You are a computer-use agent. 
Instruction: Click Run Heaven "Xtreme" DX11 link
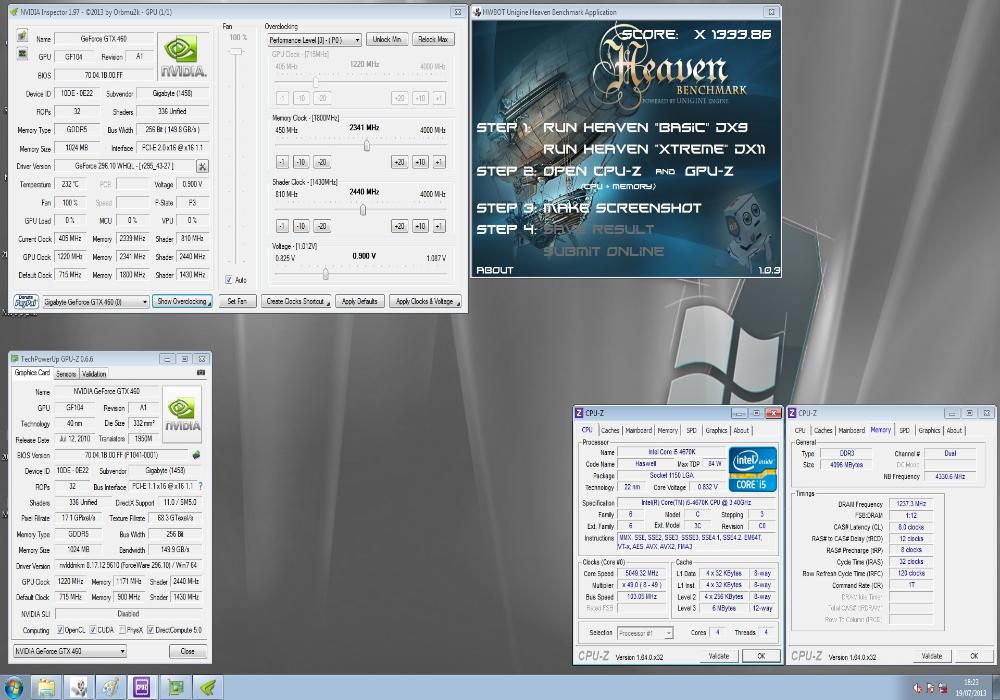coord(654,149)
